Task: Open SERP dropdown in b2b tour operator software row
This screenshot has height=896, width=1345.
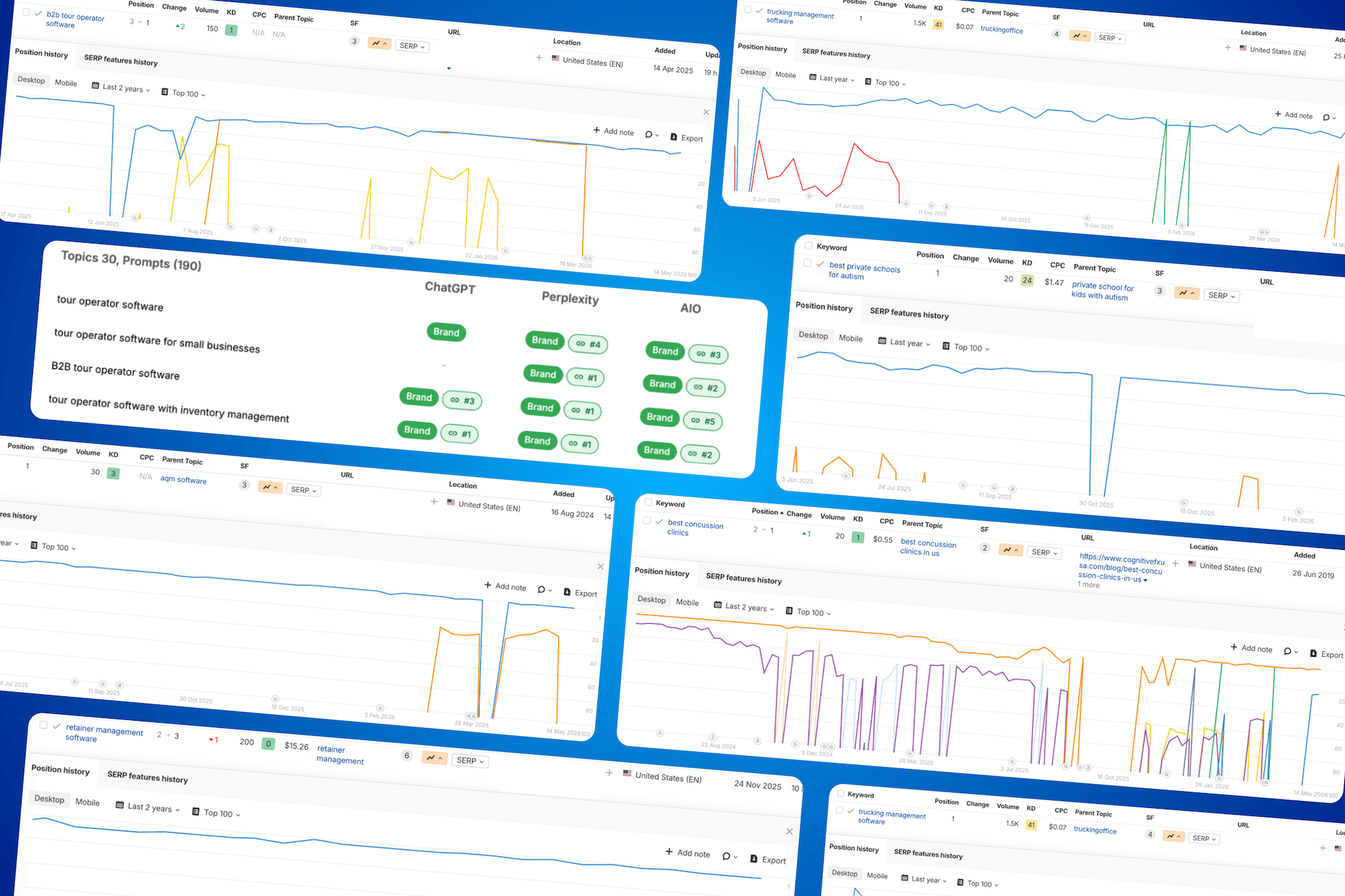Action: [x=412, y=46]
